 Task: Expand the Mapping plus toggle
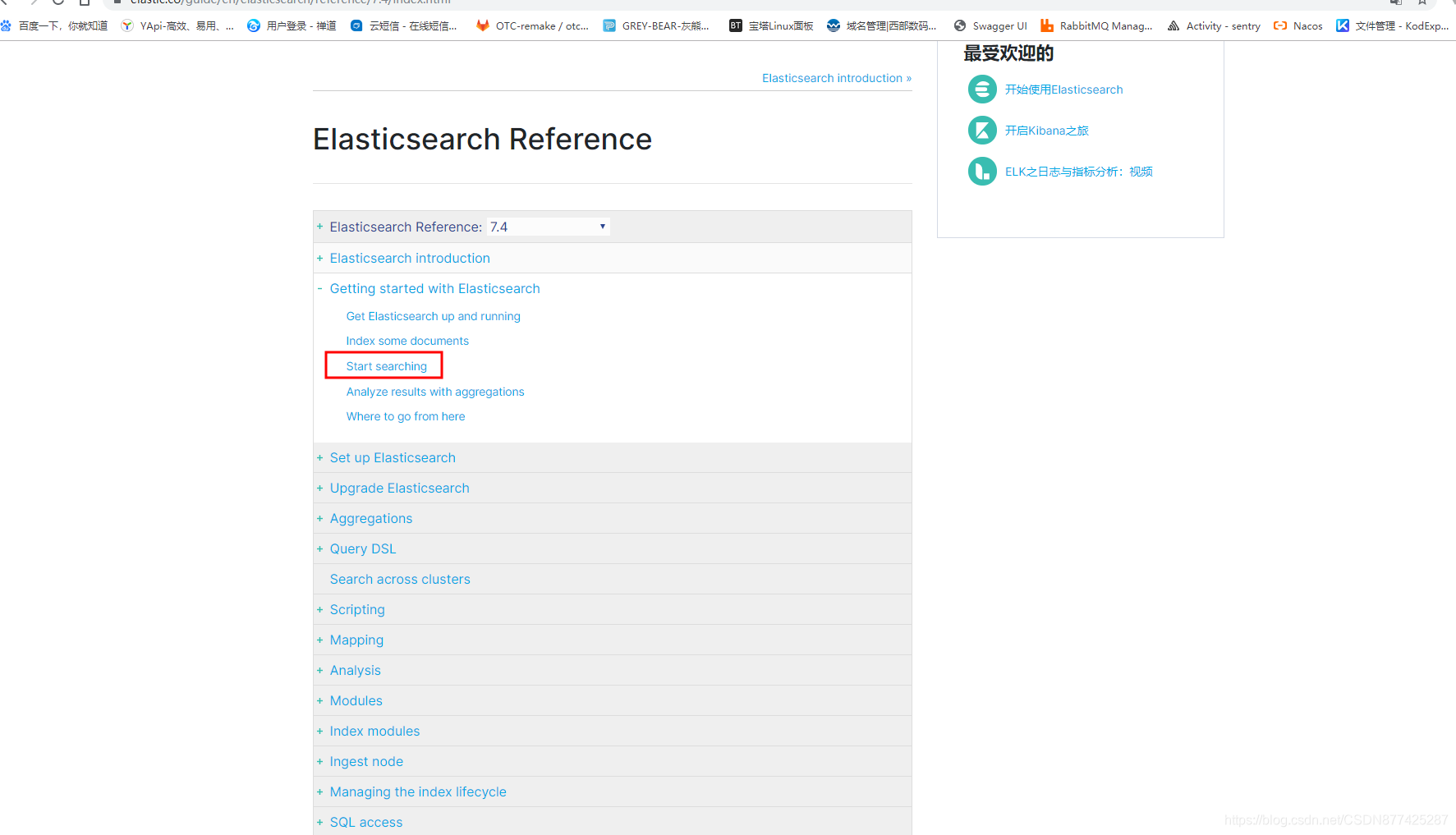pos(319,640)
